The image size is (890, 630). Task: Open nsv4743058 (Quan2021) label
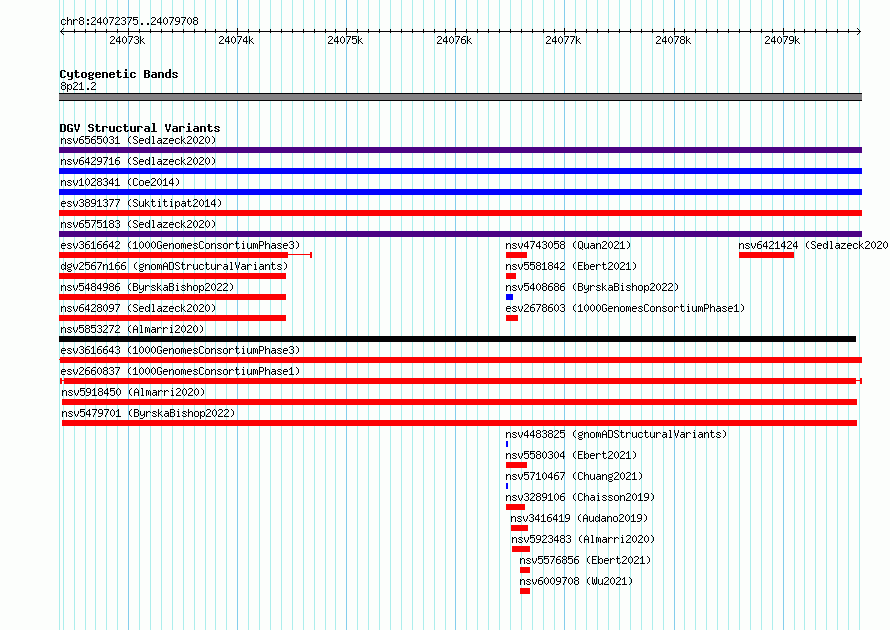point(568,245)
